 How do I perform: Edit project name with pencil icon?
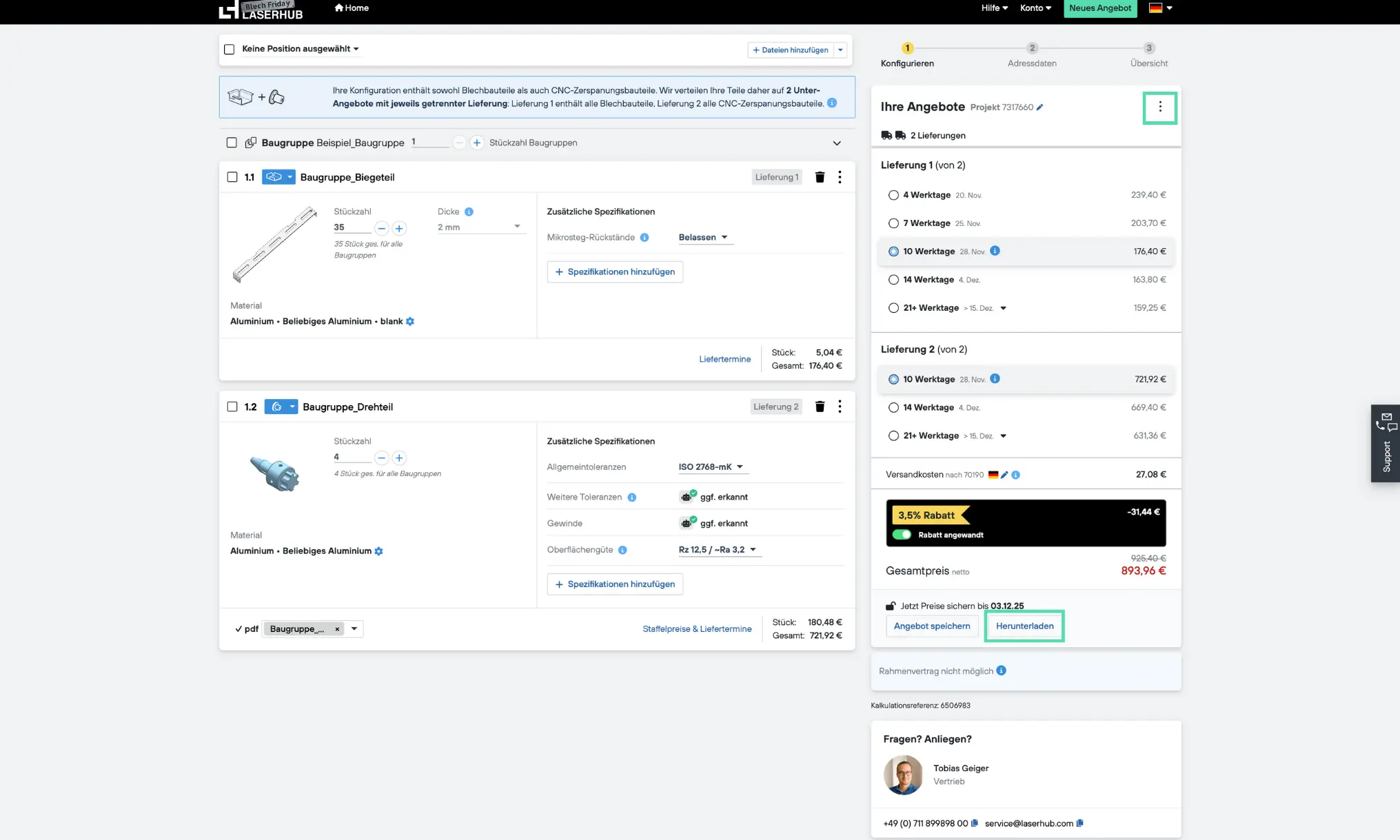[x=1040, y=107]
